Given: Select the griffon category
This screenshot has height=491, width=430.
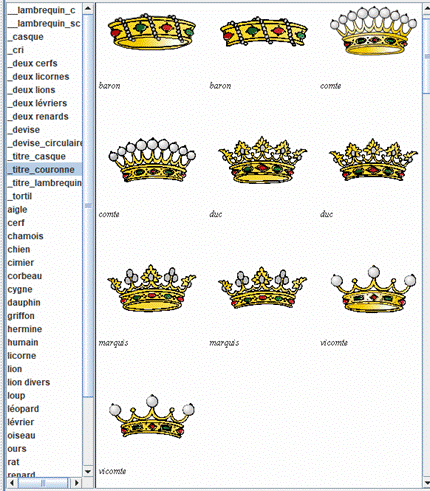Looking at the screenshot, I should point(21,316).
